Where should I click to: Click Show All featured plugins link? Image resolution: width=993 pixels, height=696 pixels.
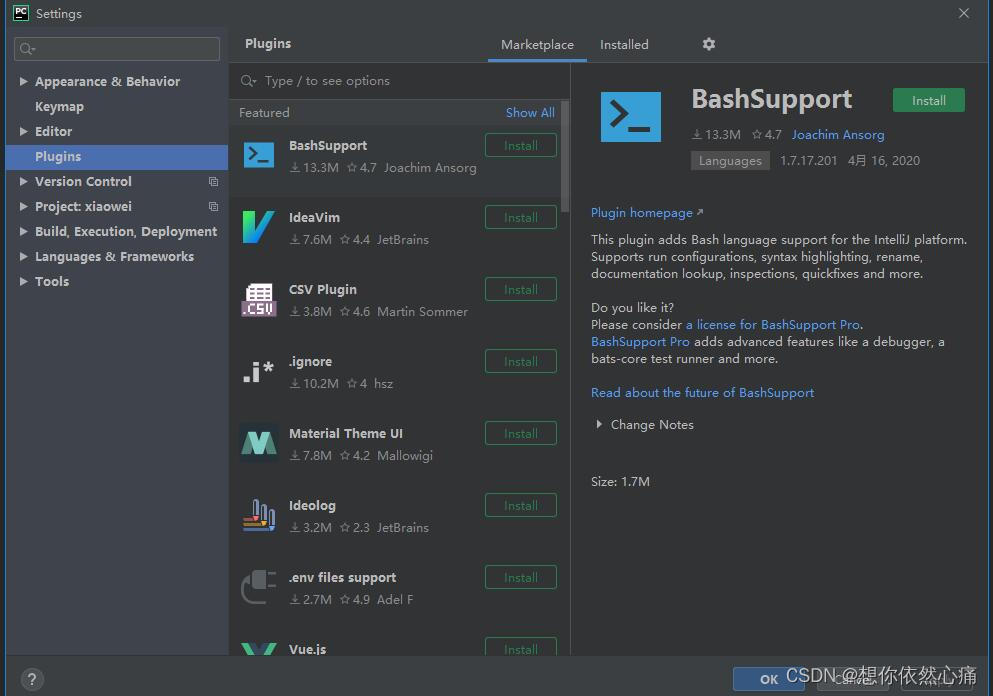pos(530,112)
